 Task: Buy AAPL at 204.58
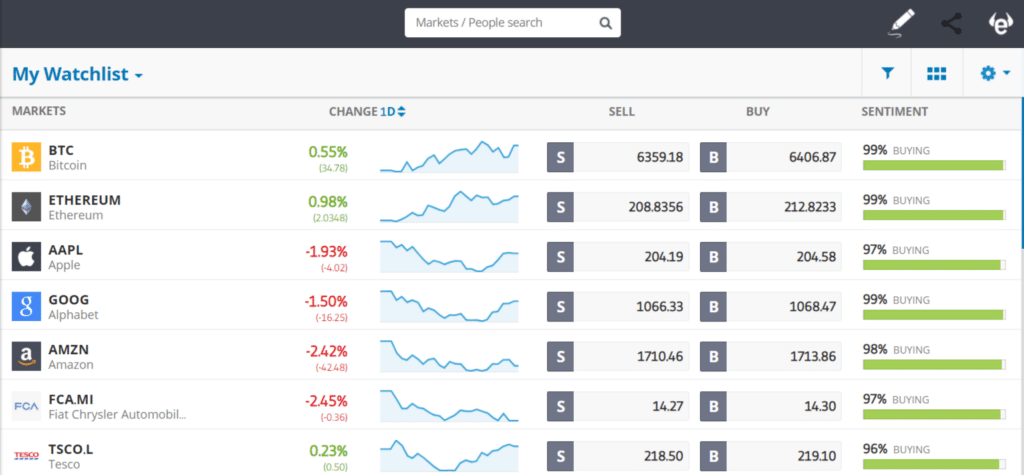pyautogui.click(x=771, y=257)
